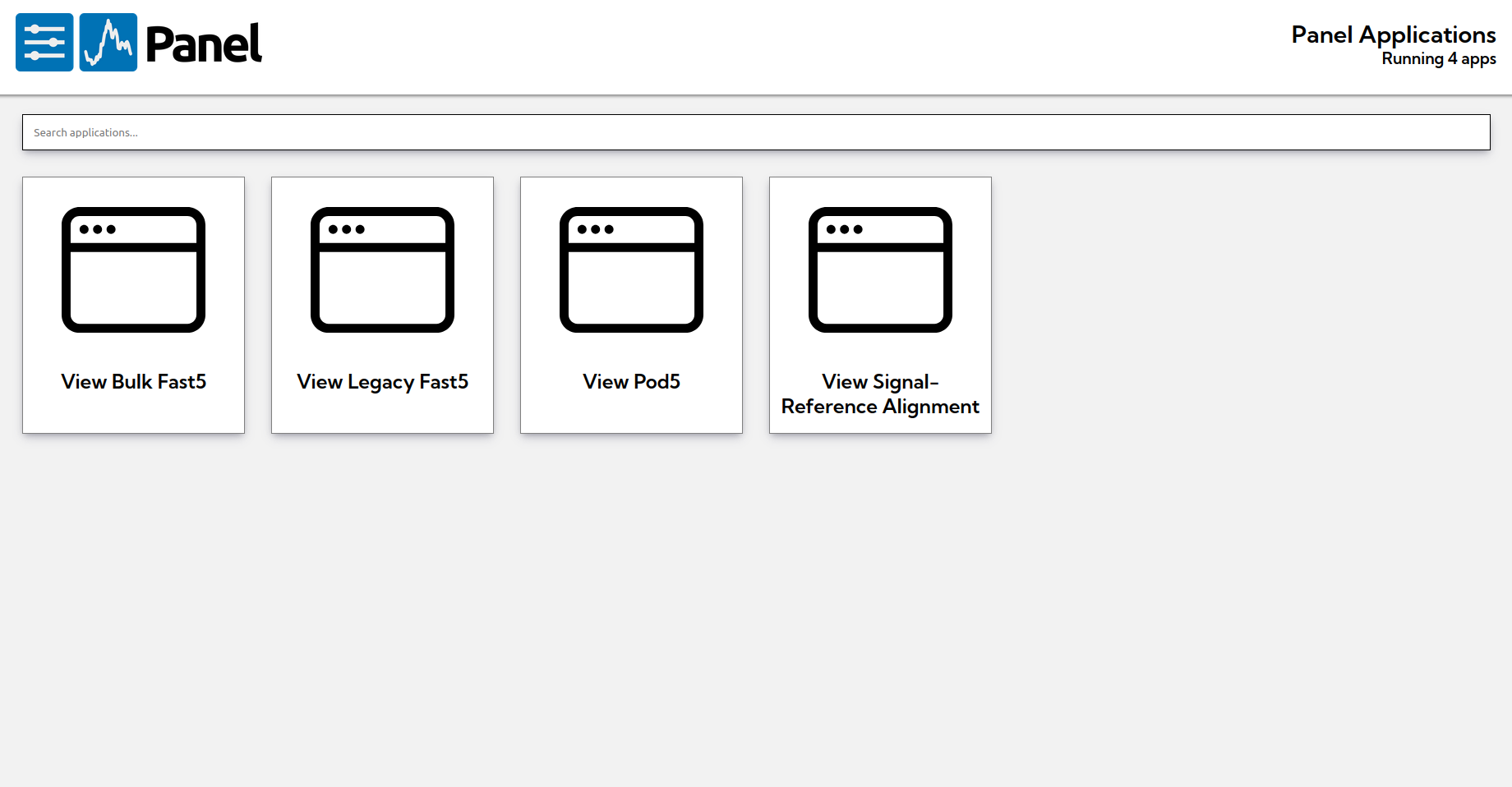Viewport: 1512px width, 787px height.
Task: Focus the Search applications field
Action: tap(756, 132)
